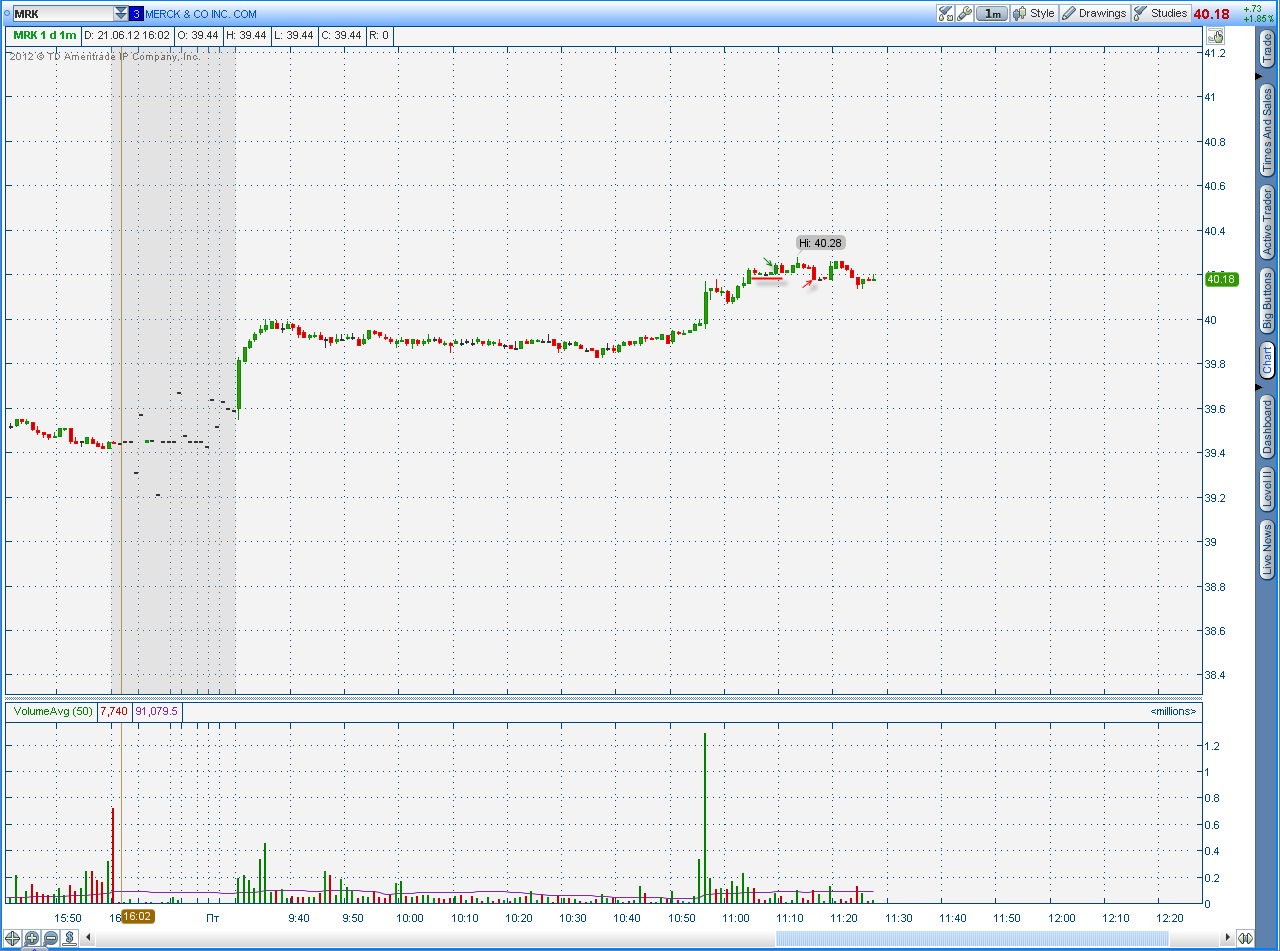The width and height of the screenshot is (1280, 951).
Task: Open the MRK symbol dropdown arrow
Action: 121,14
